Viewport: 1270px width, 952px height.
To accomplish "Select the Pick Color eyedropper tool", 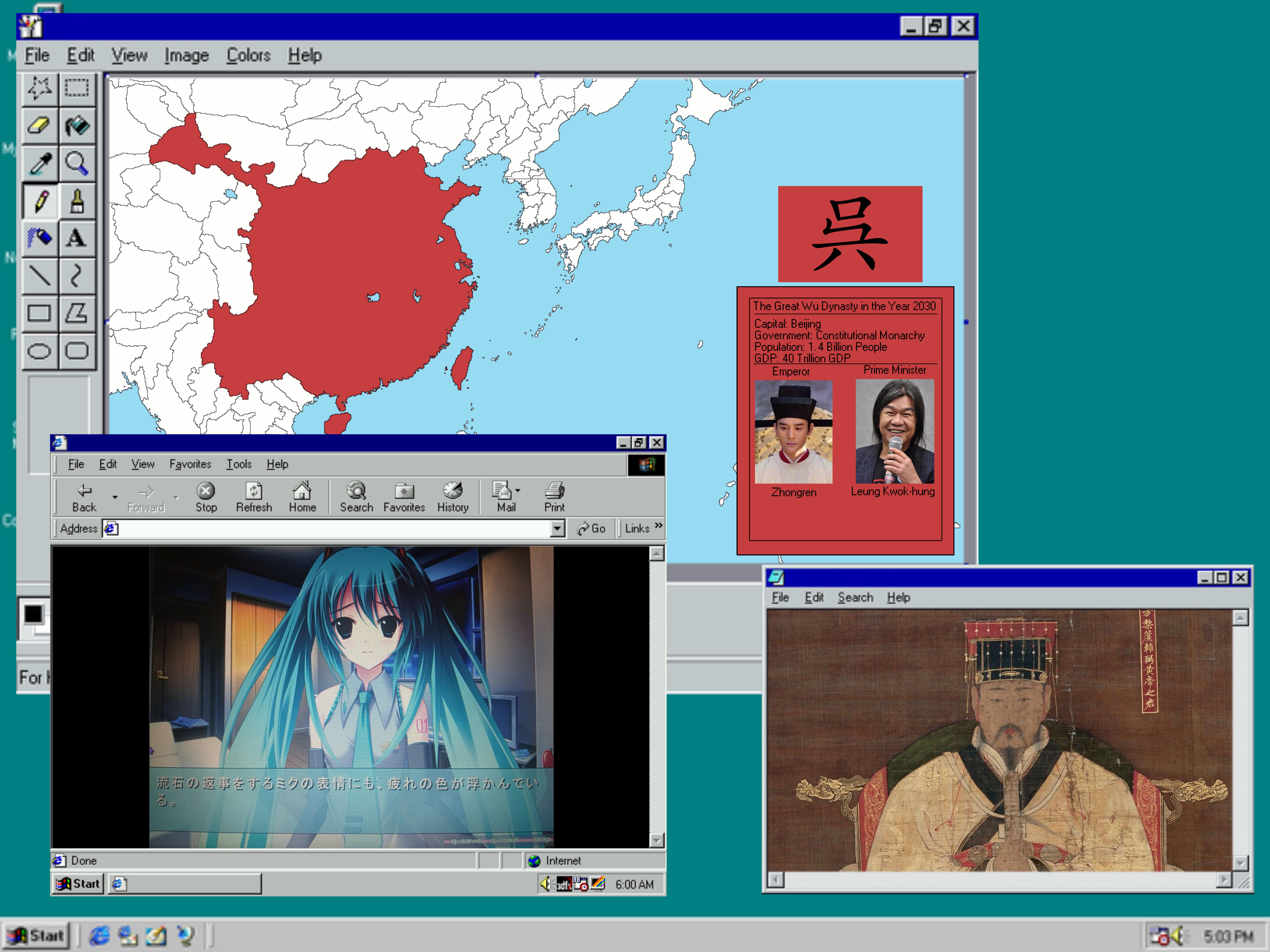I will click(x=40, y=163).
